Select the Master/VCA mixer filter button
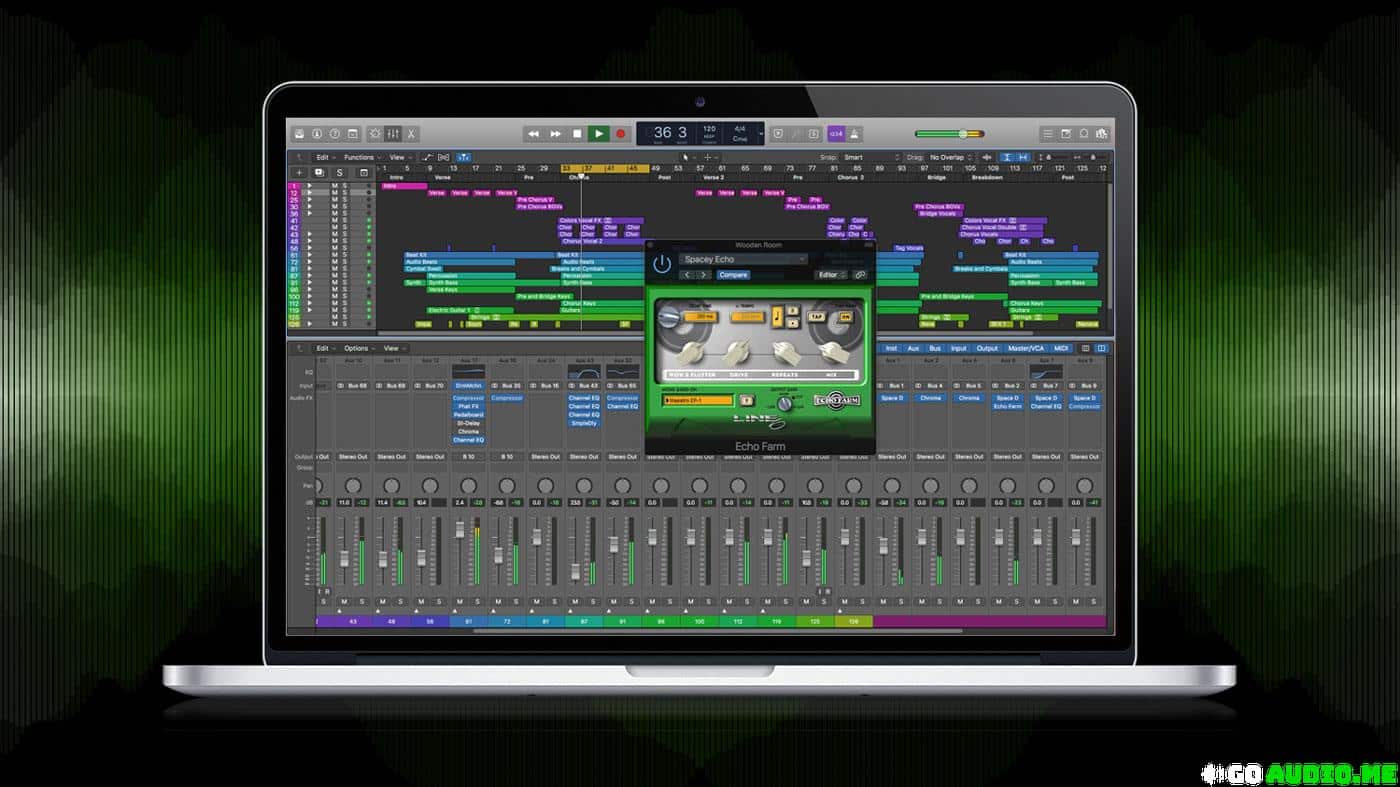Image resolution: width=1400 pixels, height=787 pixels. click(x=1026, y=348)
